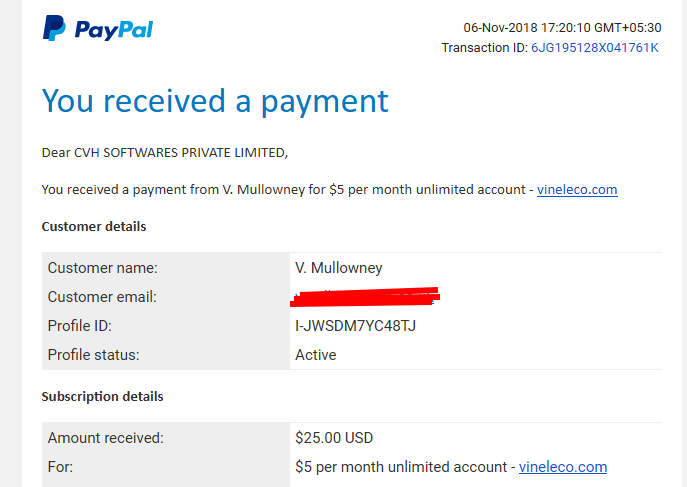Click the $25.00 USD amount received
This screenshot has height=487, width=687.
(x=334, y=438)
